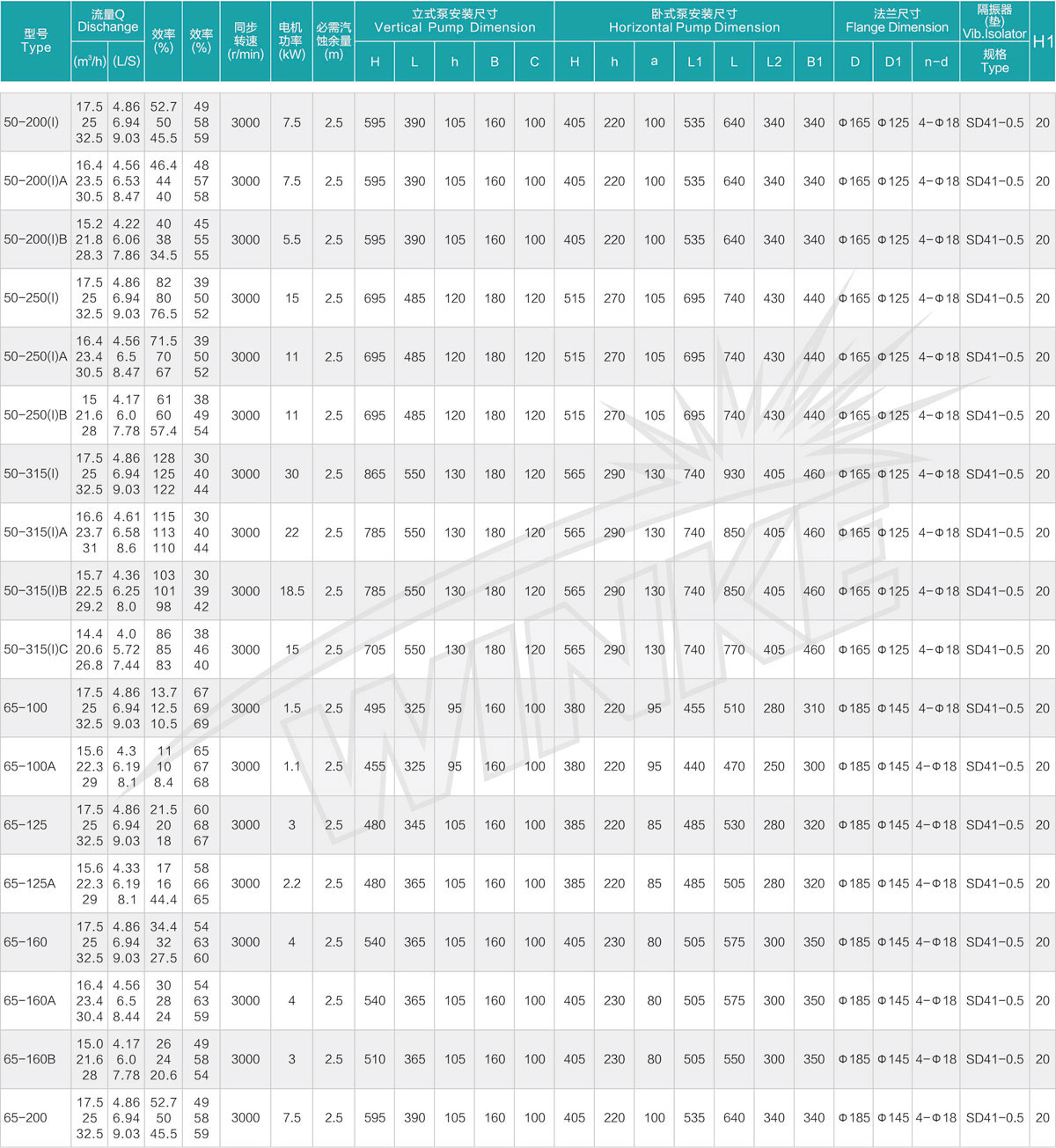Select the n-d flange sub-header
Viewport: 1056px width, 1148px height.
coord(935,62)
